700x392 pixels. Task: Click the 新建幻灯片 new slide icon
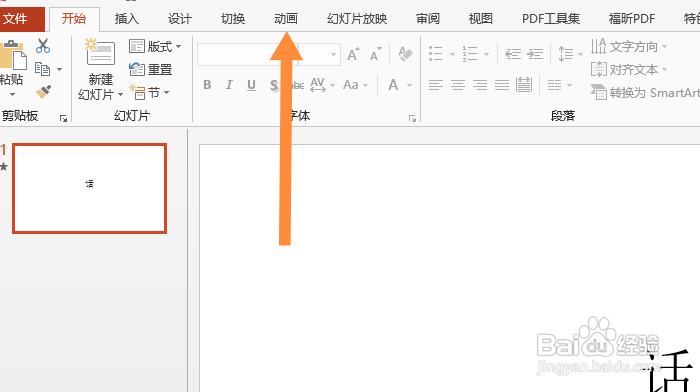click(x=100, y=52)
